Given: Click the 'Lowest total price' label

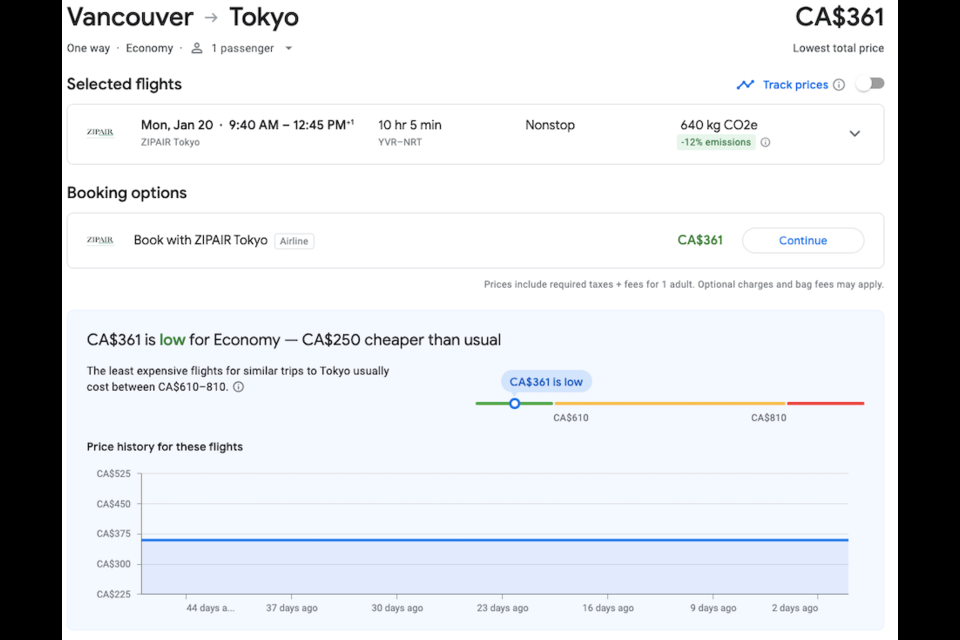Looking at the screenshot, I should point(838,48).
